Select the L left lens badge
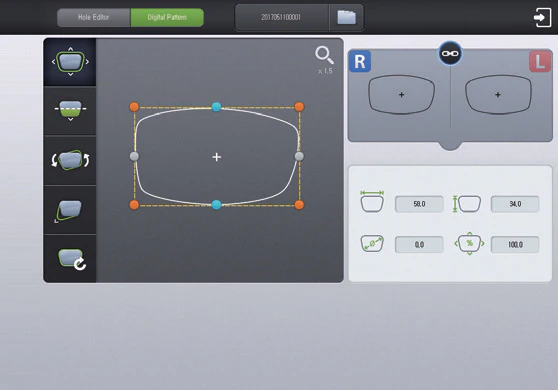The width and height of the screenshot is (558, 390). point(540,62)
